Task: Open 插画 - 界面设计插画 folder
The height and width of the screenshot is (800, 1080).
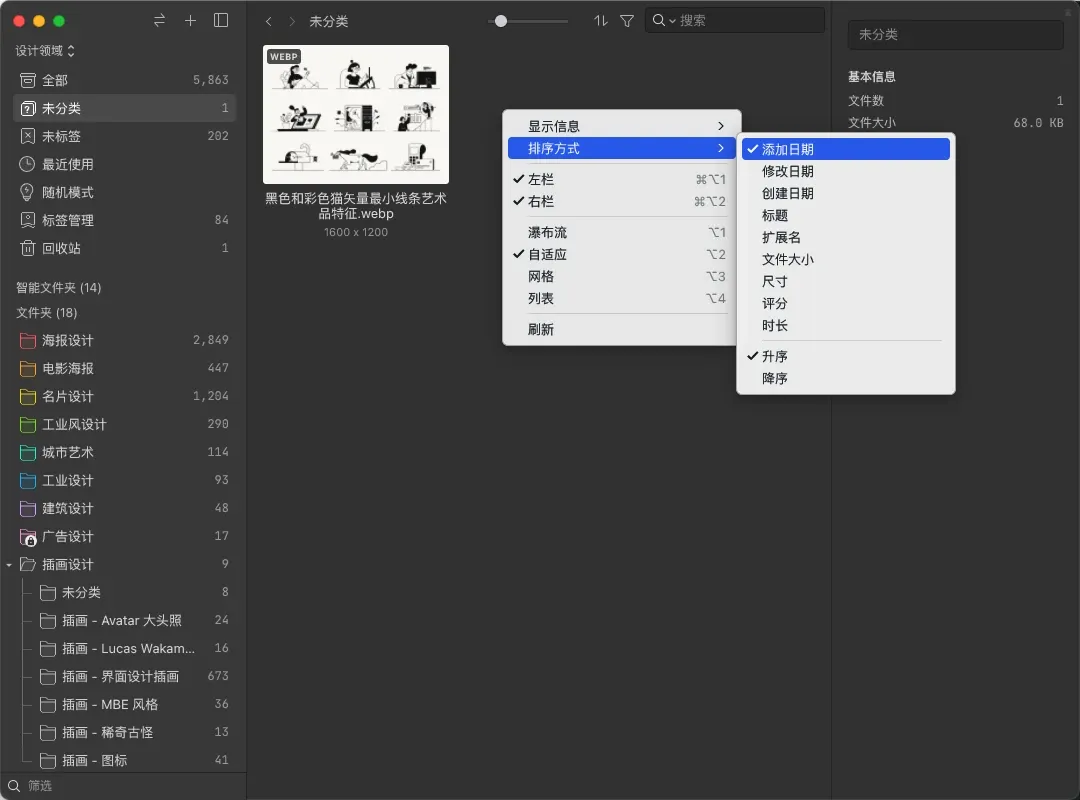Action: pyautogui.click(x=125, y=677)
